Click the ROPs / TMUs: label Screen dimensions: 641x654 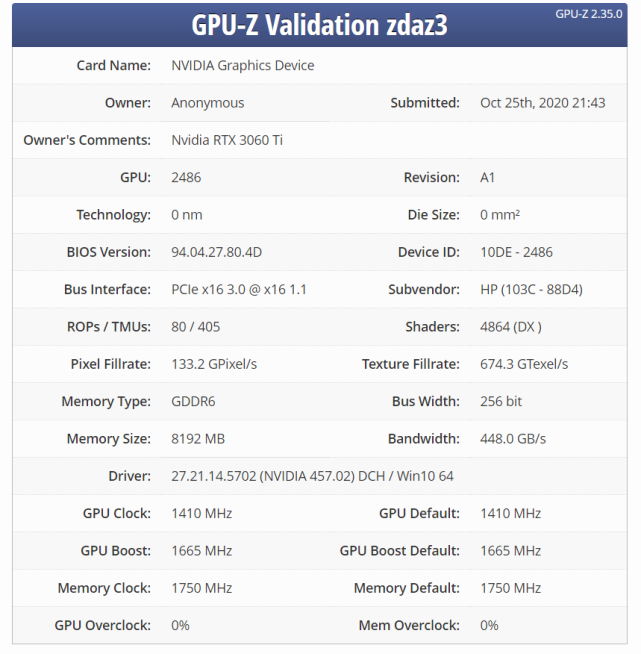pyautogui.click(x=109, y=327)
